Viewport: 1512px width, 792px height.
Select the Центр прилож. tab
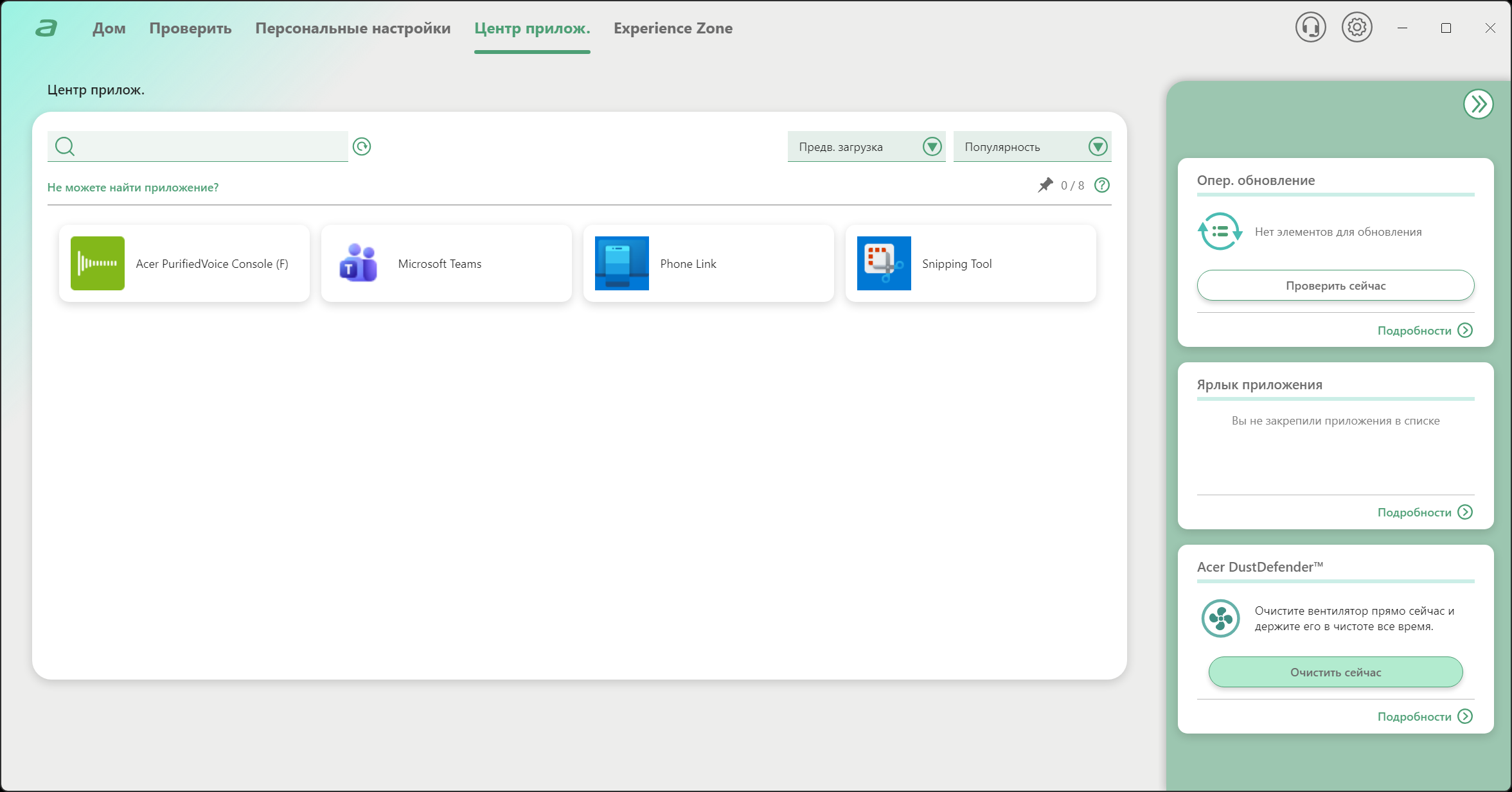[532, 28]
